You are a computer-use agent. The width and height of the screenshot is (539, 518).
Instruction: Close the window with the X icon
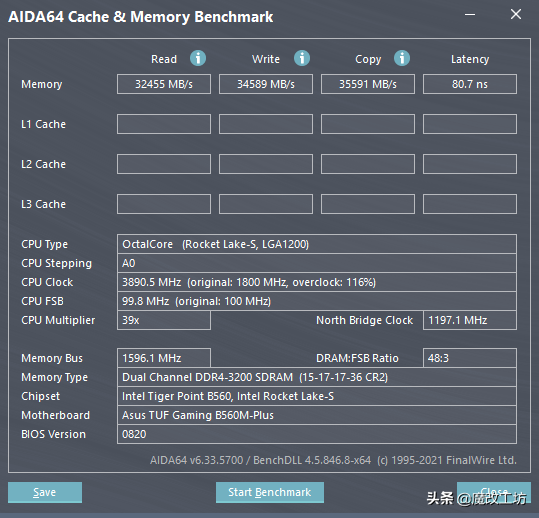pos(516,14)
